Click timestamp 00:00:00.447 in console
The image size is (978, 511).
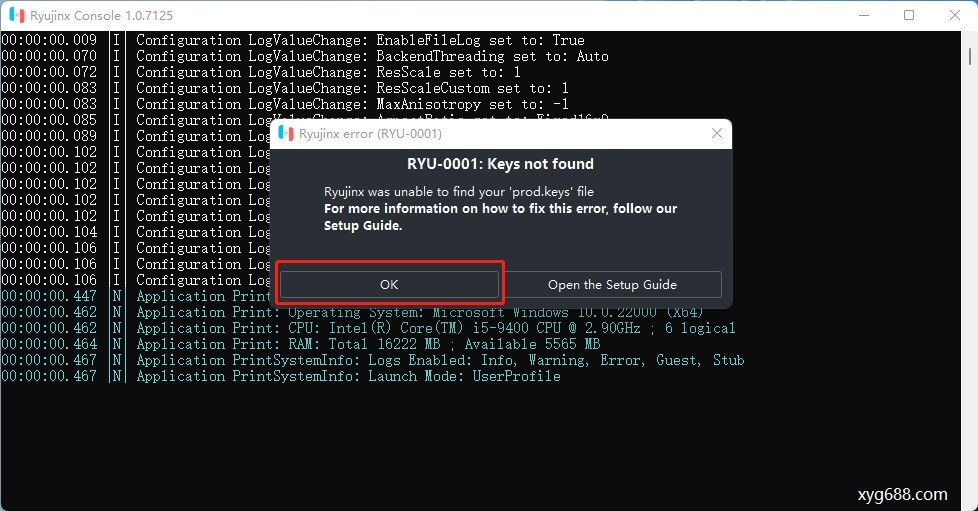(49, 296)
